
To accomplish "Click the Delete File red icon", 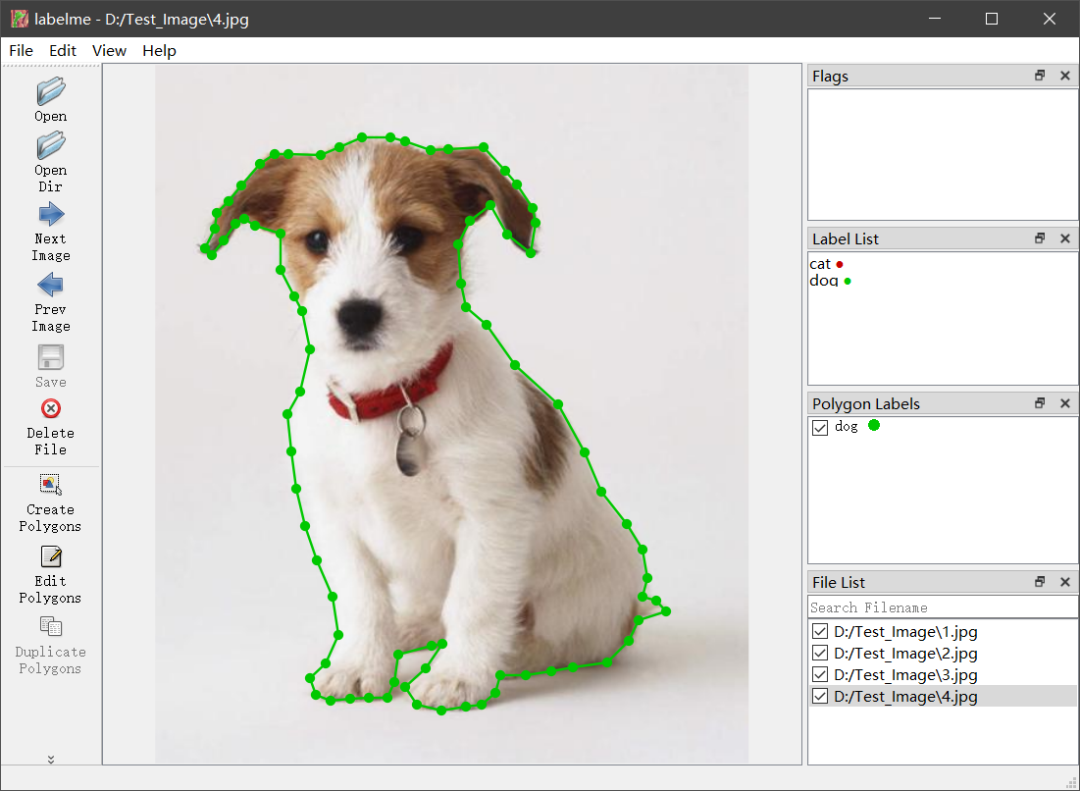I will [51, 409].
